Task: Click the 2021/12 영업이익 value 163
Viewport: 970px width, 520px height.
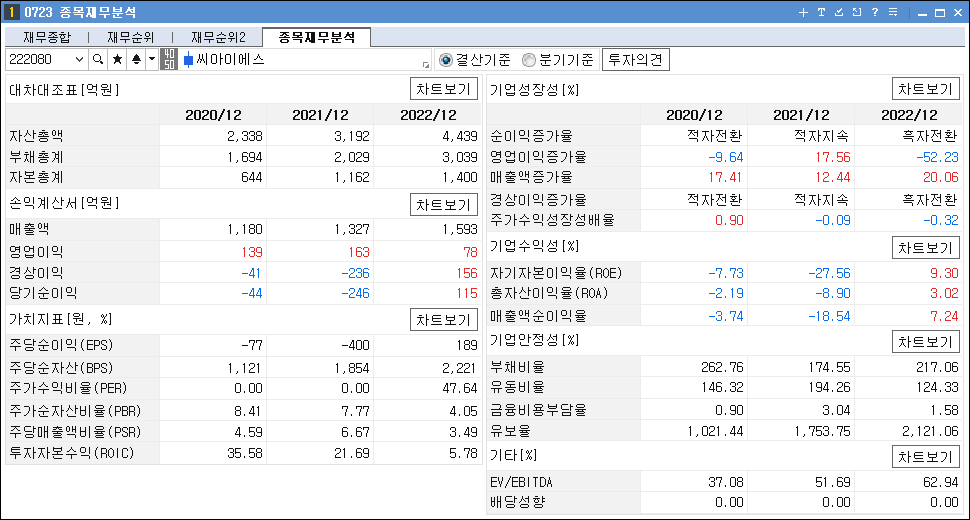Action: pyautogui.click(x=359, y=252)
